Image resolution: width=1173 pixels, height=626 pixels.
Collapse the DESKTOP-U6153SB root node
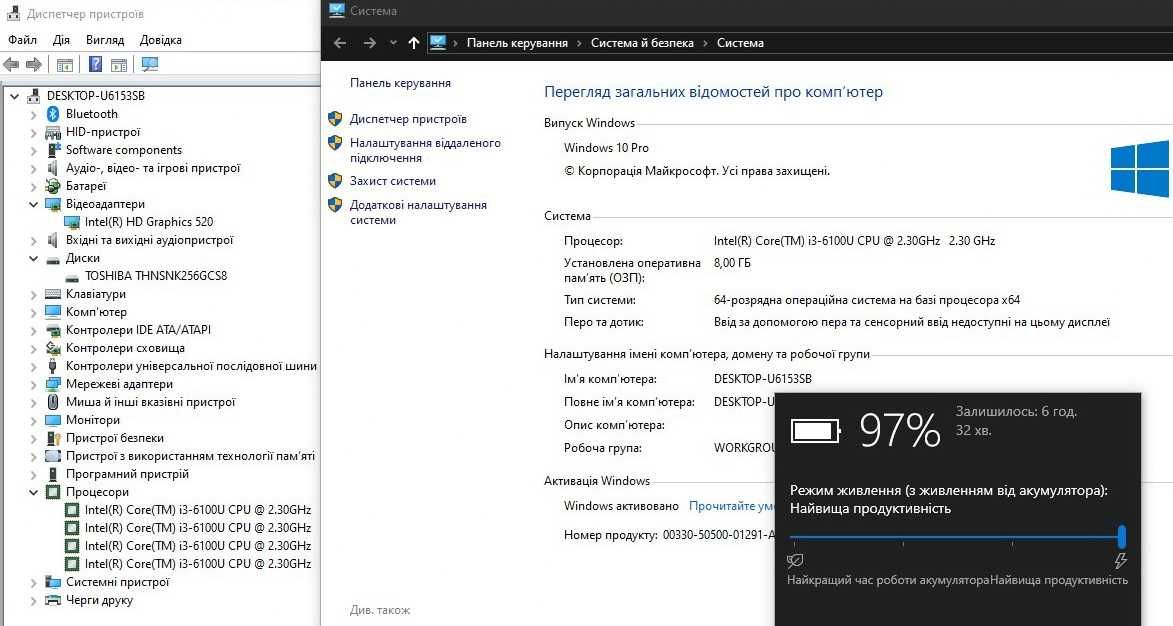(x=14, y=96)
